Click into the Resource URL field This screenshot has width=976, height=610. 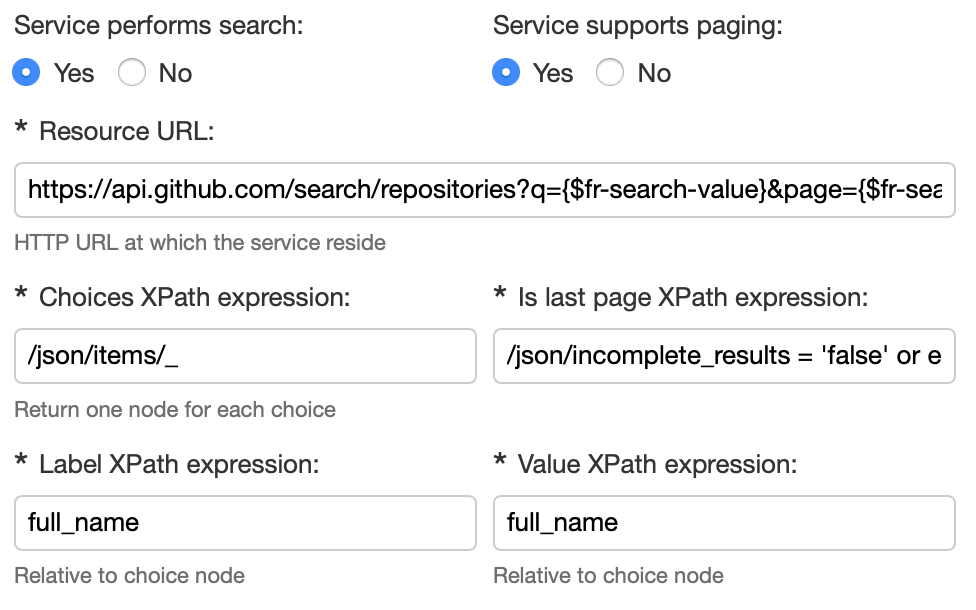click(x=484, y=190)
